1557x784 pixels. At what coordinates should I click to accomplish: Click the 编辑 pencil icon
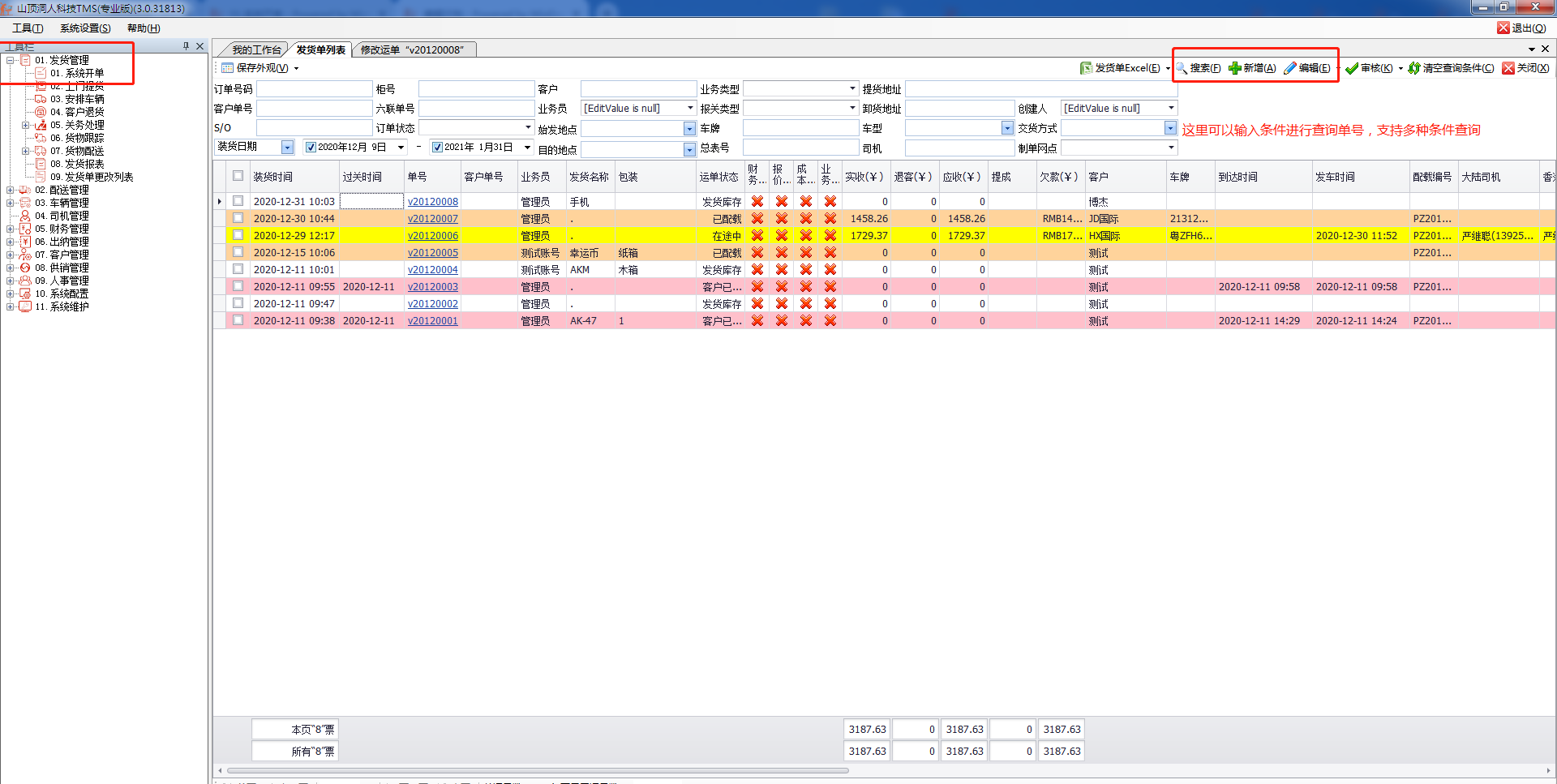[1290, 68]
